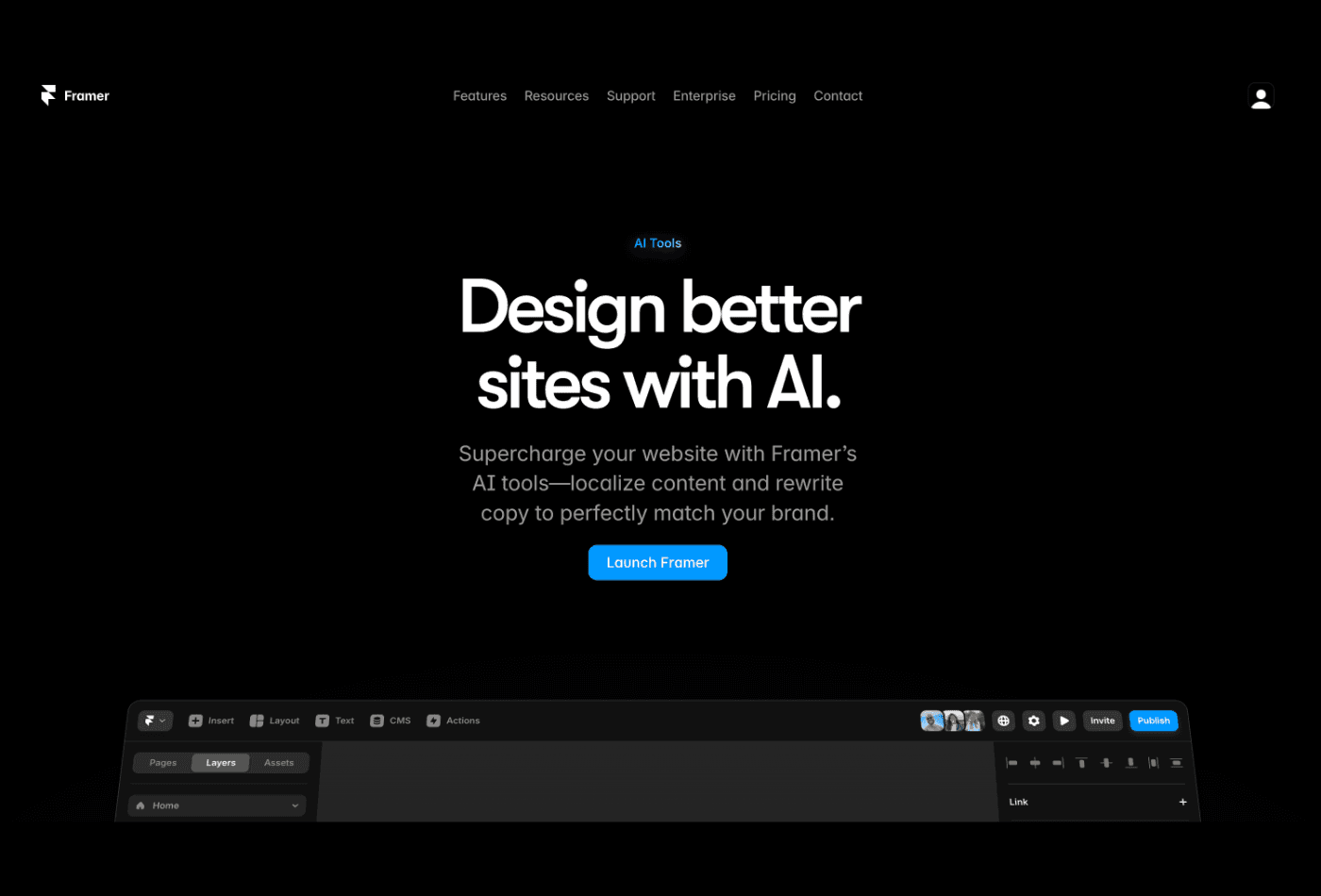Image resolution: width=1321 pixels, height=896 pixels.
Task: Add a link with the plus icon
Action: tap(1182, 802)
